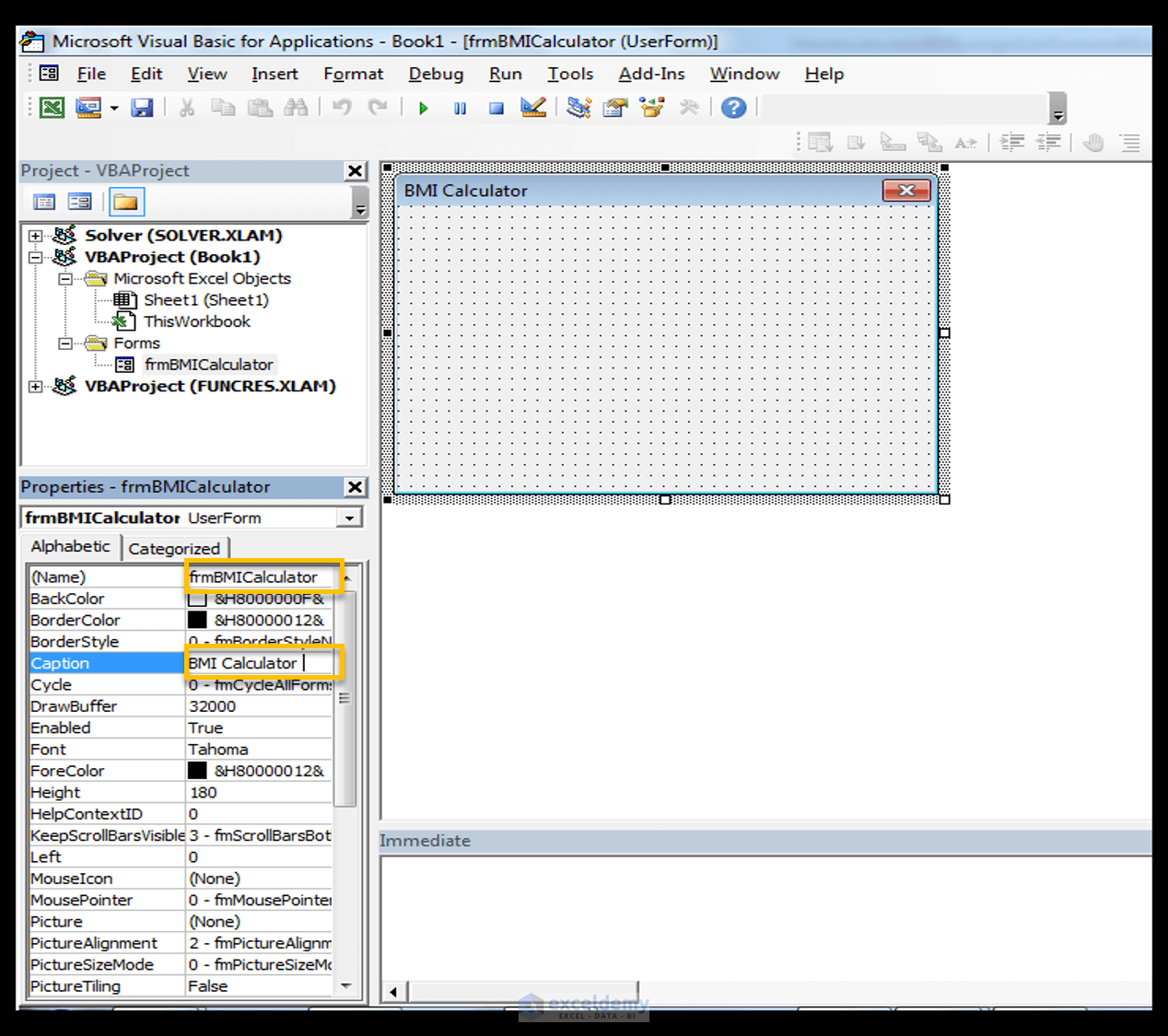Select ThisWorkbook in project tree

pos(196,321)
